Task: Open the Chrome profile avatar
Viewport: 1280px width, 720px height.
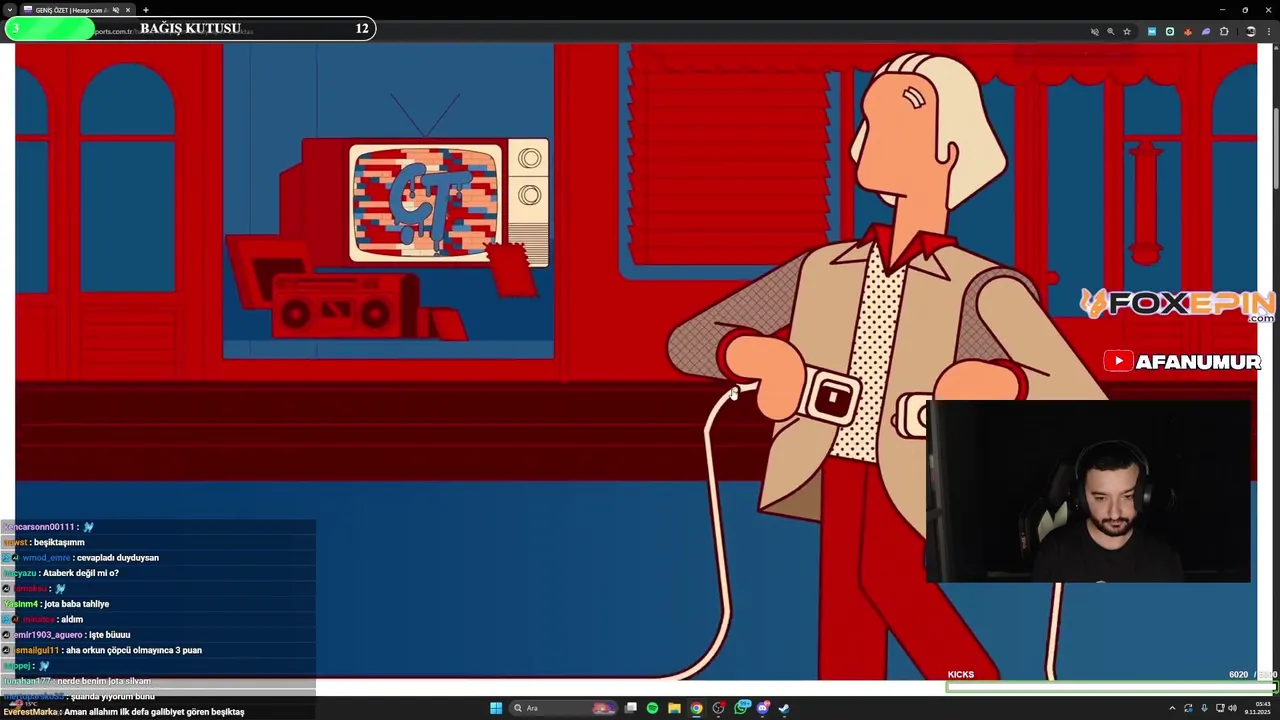Action: coord(1250,31)
